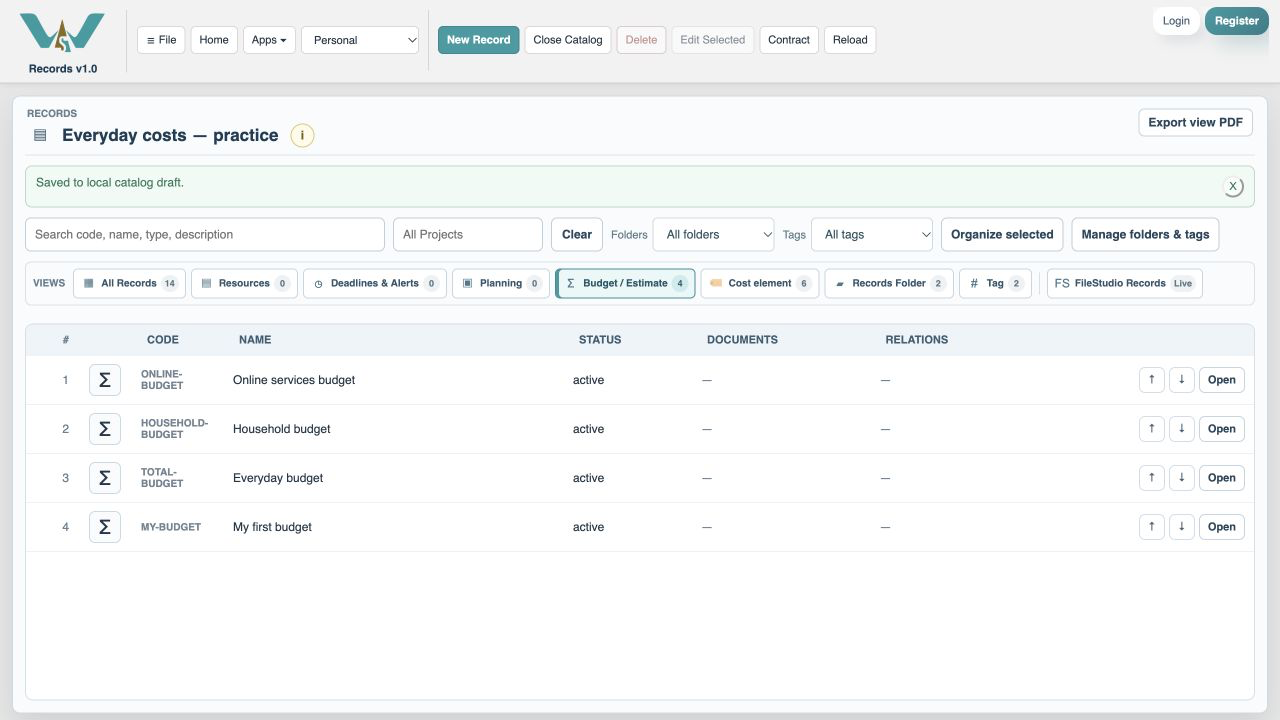The height and width of the screenshot is (720, 1280).
Task: Open Manage folders & tags
Action: pyautogui.click(x=1145, y=235)
